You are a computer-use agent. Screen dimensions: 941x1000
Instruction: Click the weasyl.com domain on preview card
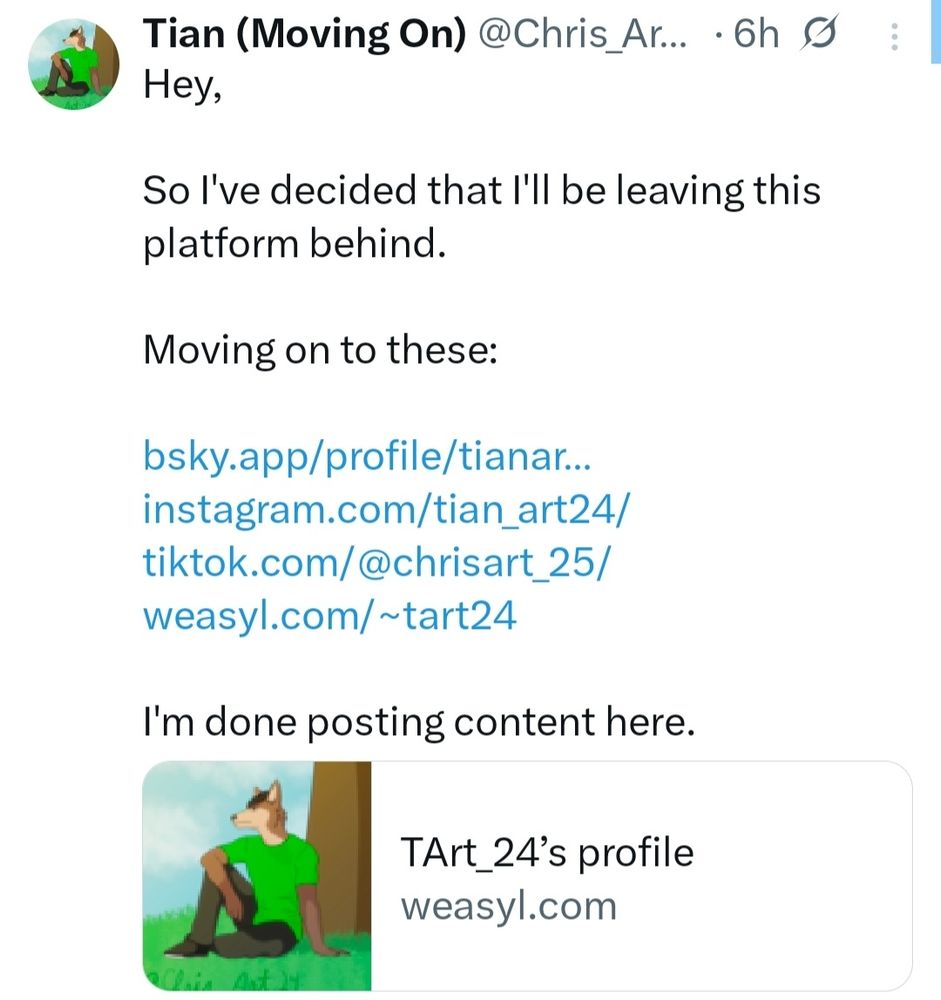[x=508, y=906]
